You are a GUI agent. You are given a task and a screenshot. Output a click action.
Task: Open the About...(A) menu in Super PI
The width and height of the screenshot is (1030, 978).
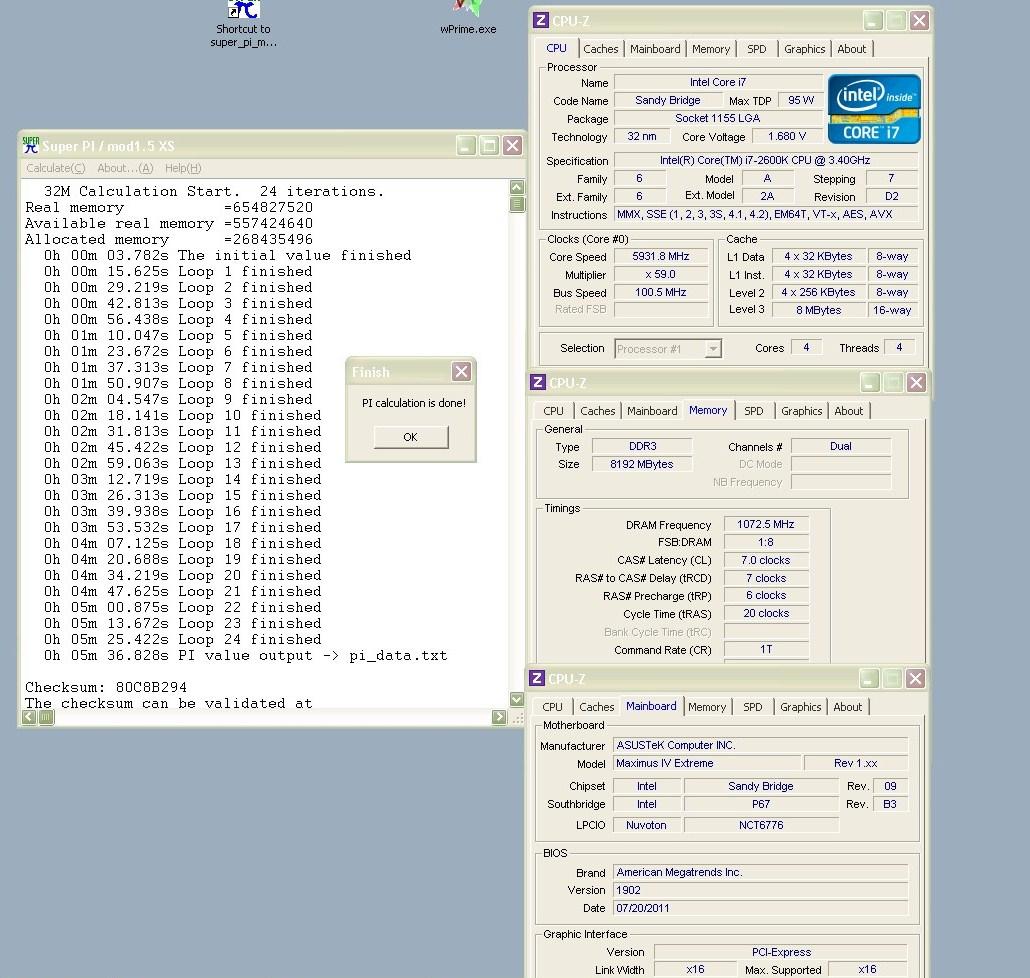click(x=125, y=168)
